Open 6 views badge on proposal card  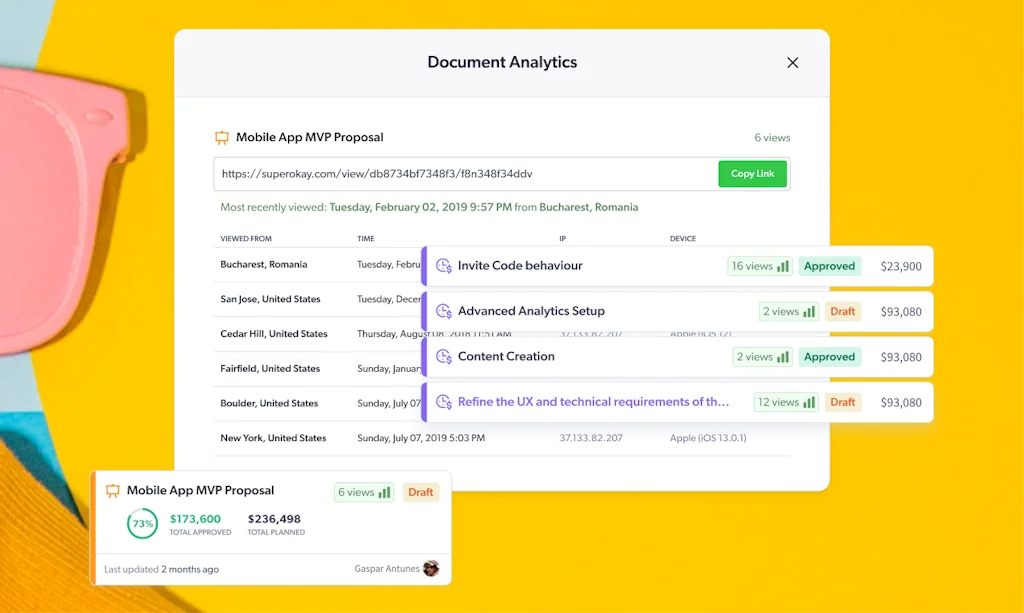[364, 492]
